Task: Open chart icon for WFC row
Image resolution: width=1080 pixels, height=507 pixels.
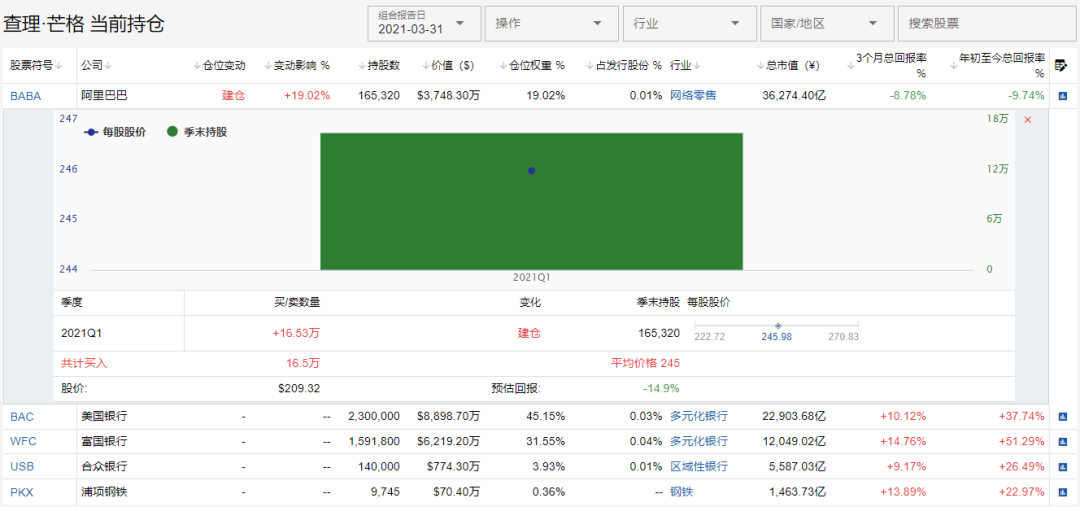Action: coord(1062,441)
